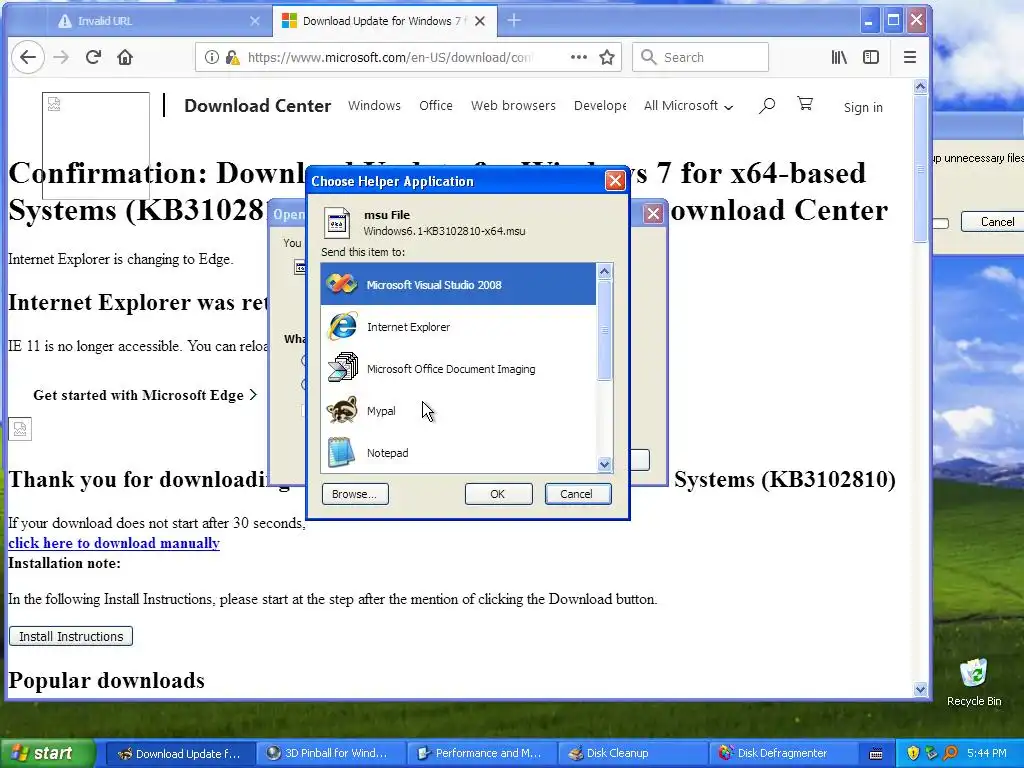Open the Library icon in toolbar
This screenshot has height=768, width=1024.
tap(839, 57)
